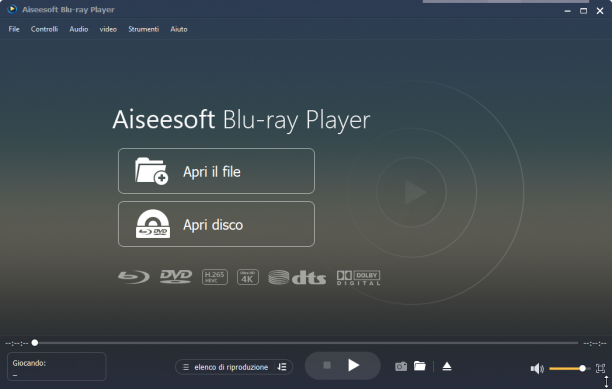
Task: Open the Controlli menu
Action: [x=44, y=29]
